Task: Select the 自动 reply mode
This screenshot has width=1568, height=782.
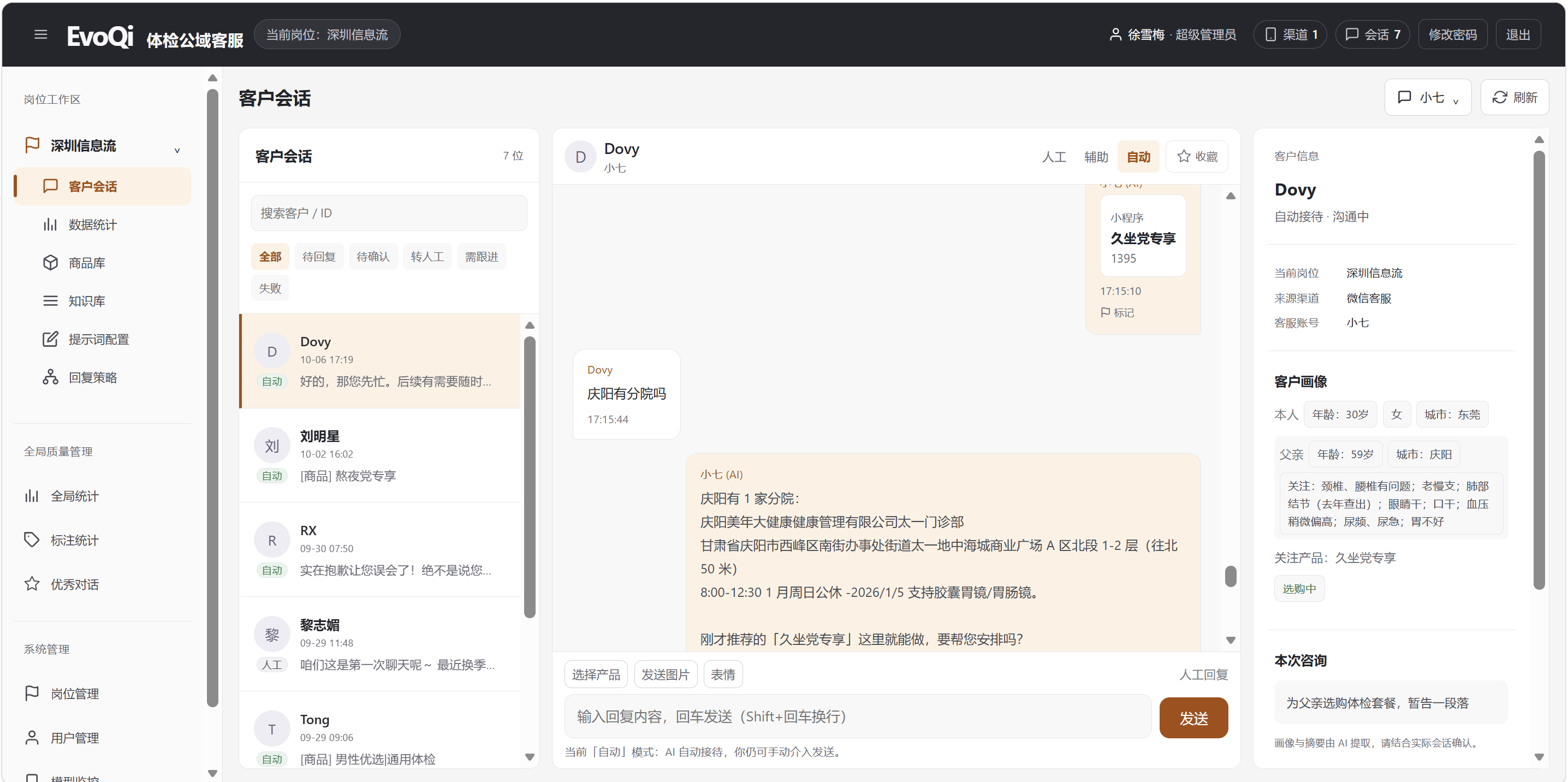Action: (1138, 157)
